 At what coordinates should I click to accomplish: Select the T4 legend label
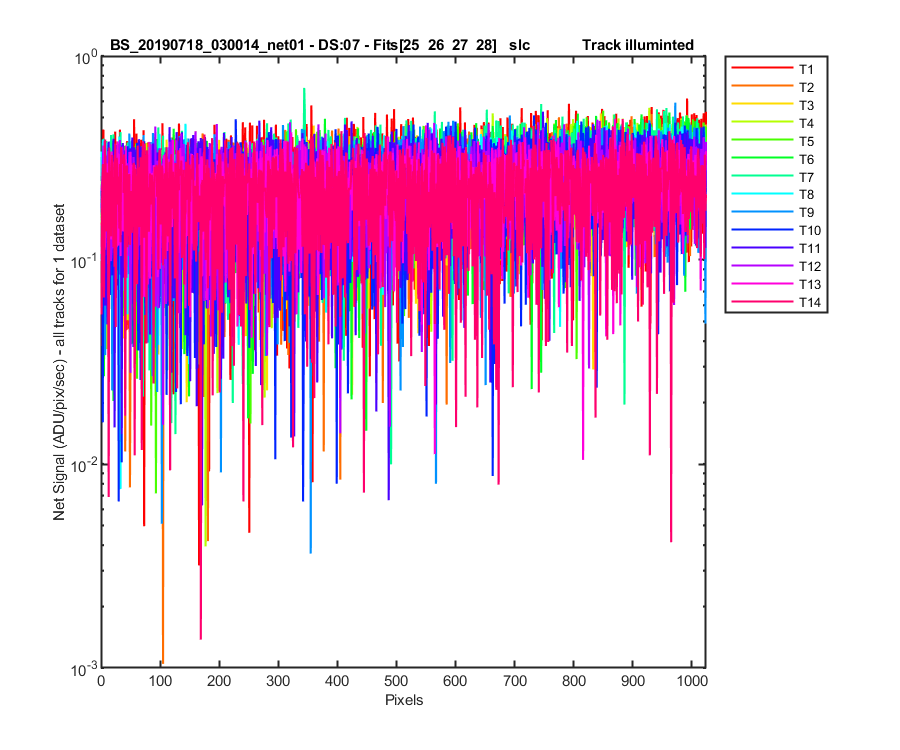click(x=806, y=123)
